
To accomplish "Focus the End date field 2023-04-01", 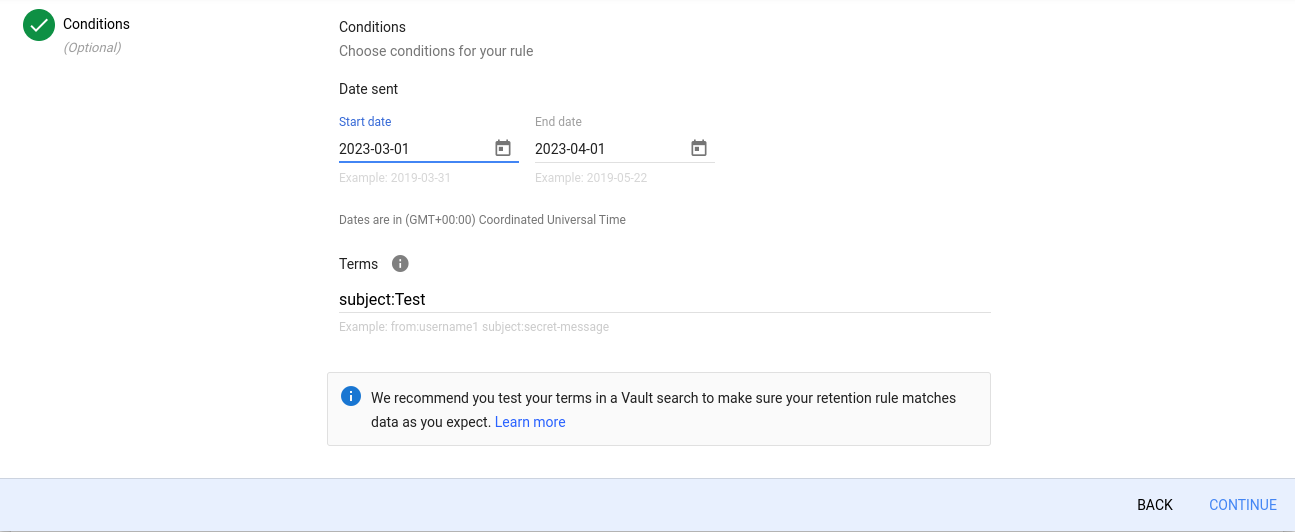I will pos(610,149).
